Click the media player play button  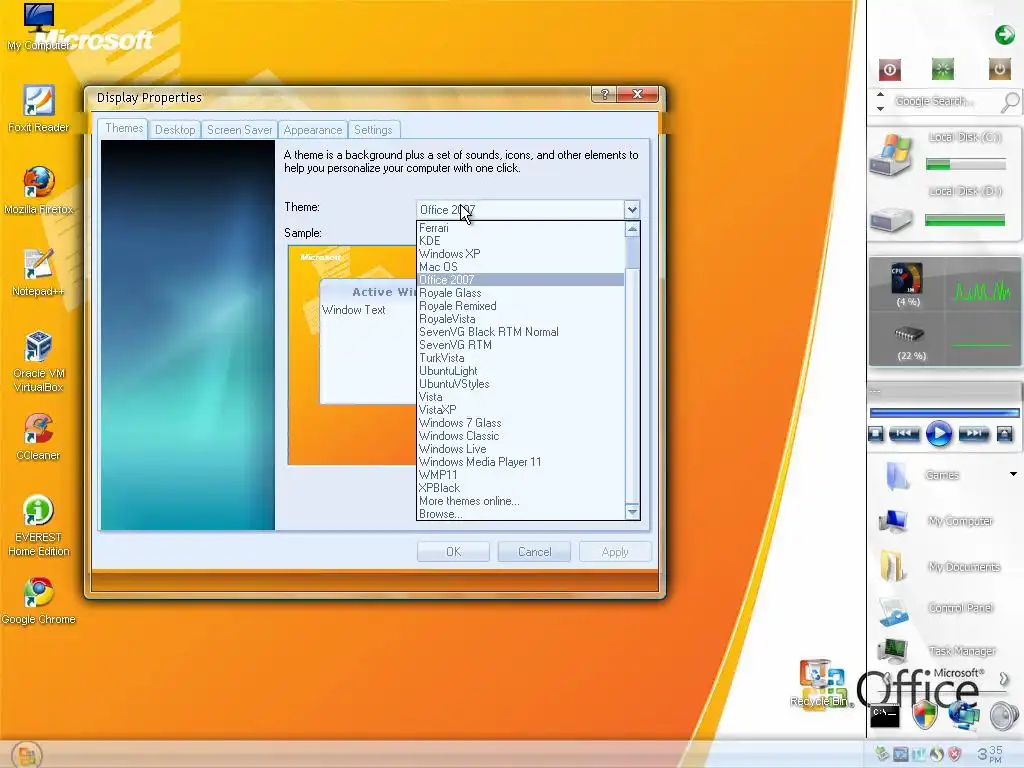tap(938, 434)
